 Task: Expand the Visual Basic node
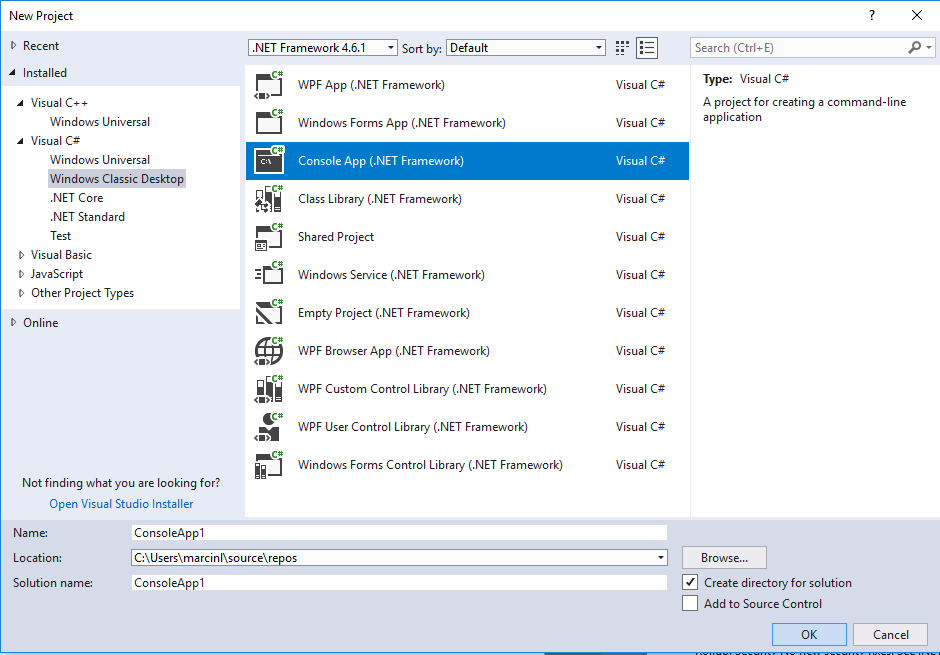tap(21, 255)
